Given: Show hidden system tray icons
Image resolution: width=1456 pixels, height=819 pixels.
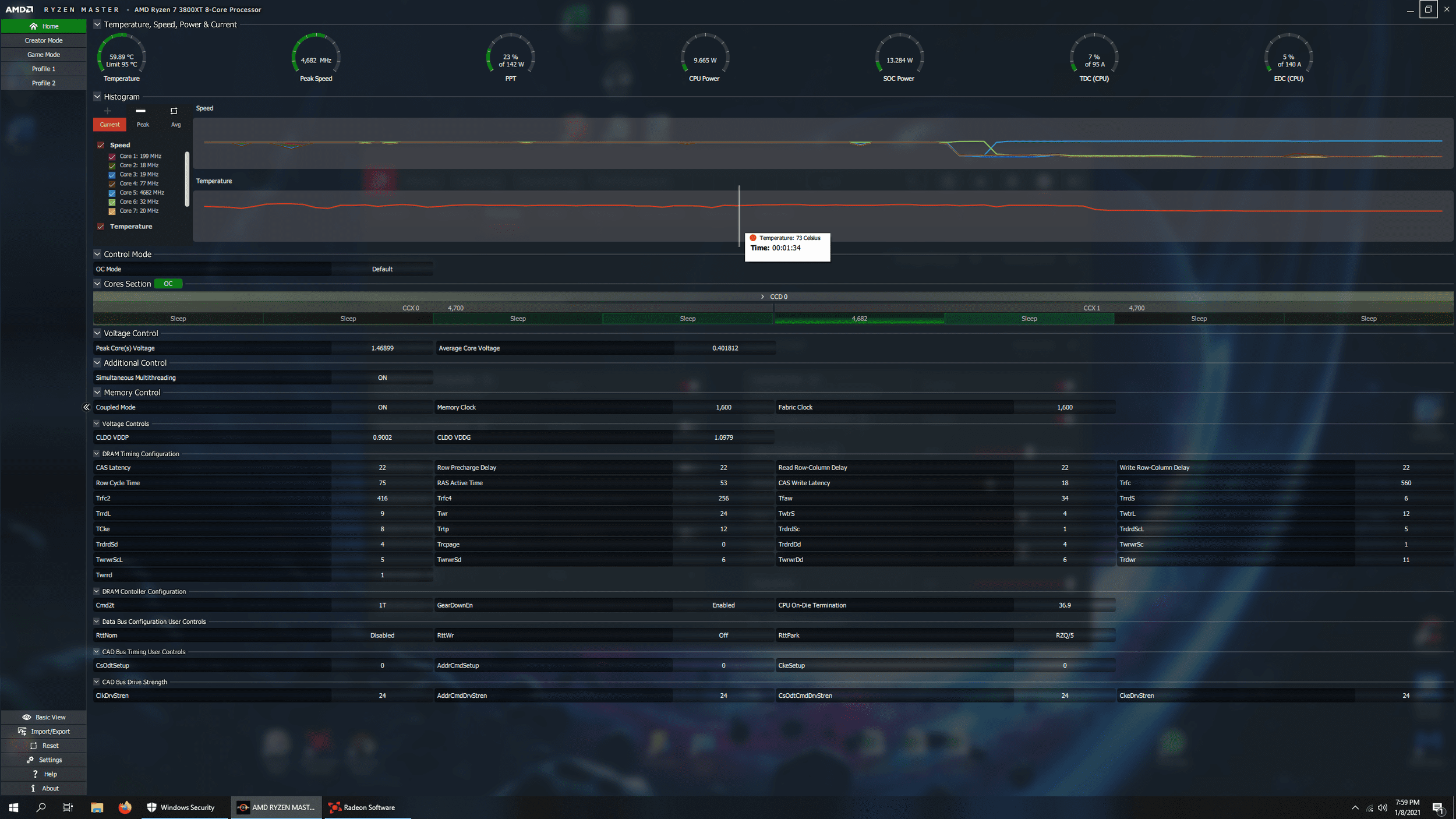Looking at the screenshot, I should tap(1355, 807).
